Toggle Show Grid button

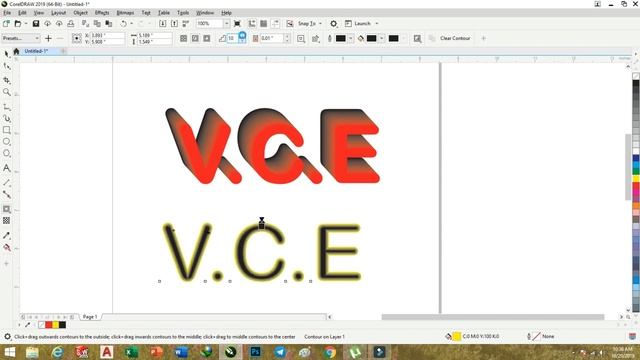pyautogui.click(x=264, y=24)
